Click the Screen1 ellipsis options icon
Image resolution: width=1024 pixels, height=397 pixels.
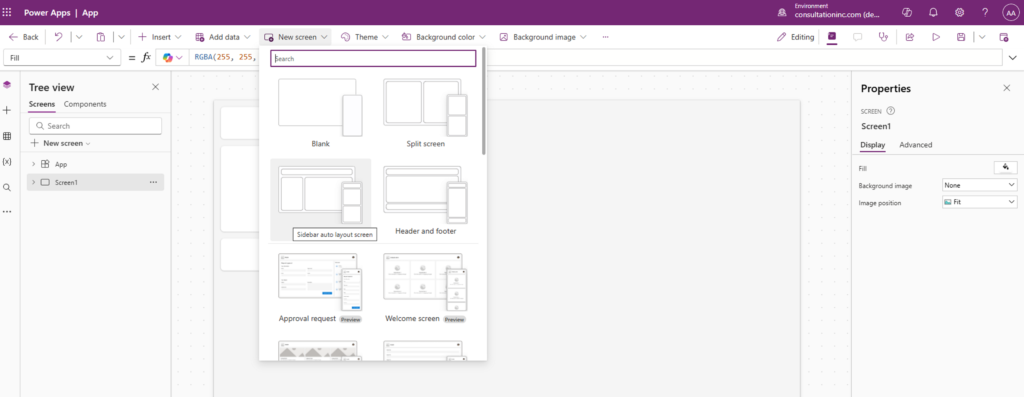tap(153, 182)
